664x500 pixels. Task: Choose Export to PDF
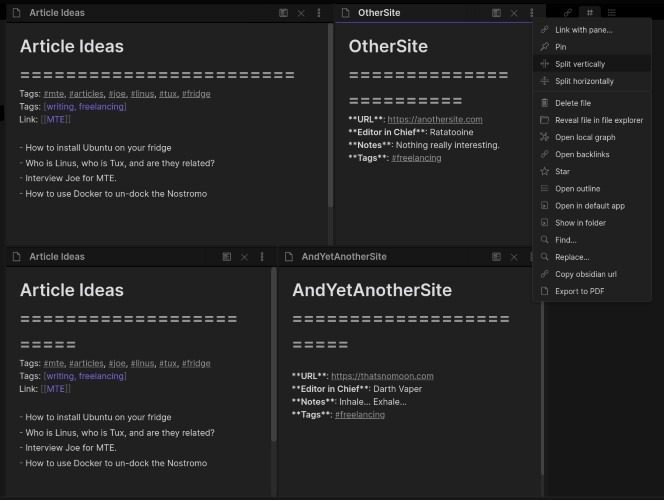tap(592, 291)
